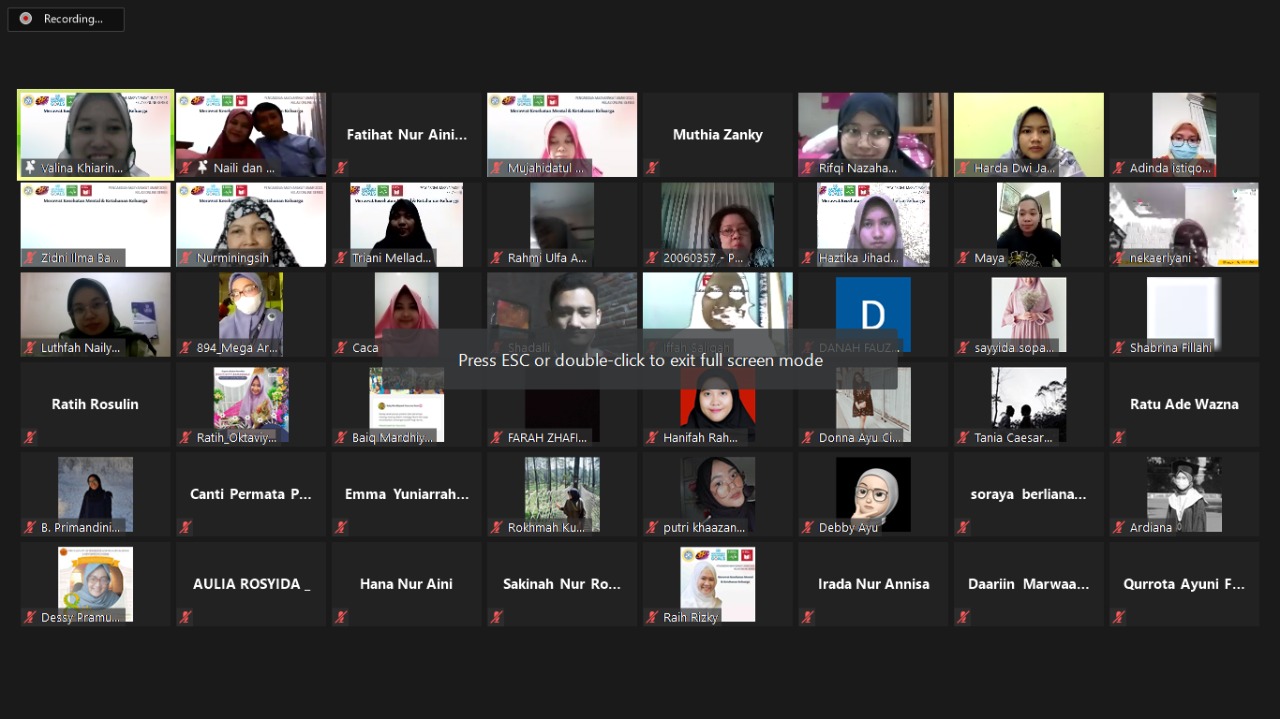Click the red Recording indicator icon
This screenshot has width=1280, height=719.
(26, 19)
